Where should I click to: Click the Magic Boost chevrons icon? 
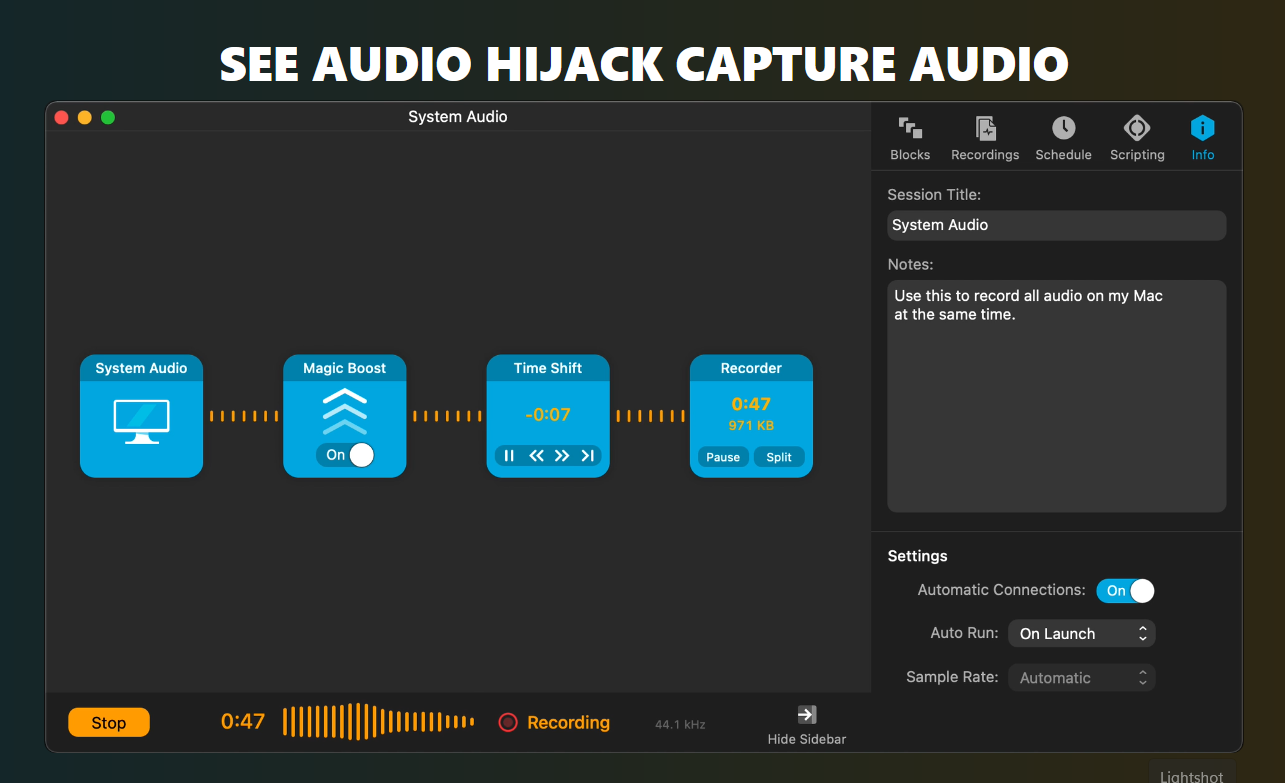click(345, 410)
